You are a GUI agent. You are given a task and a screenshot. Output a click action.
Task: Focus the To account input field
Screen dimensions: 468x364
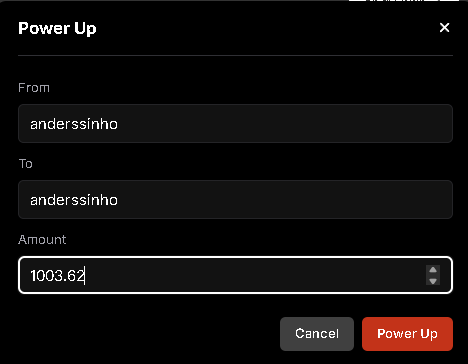click(235, 199)
